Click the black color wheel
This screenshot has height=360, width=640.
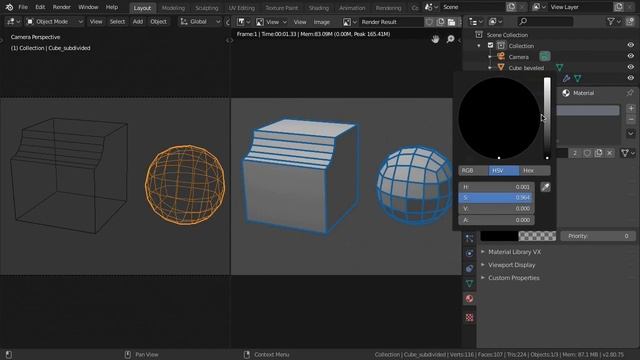[x=499, y=118]
